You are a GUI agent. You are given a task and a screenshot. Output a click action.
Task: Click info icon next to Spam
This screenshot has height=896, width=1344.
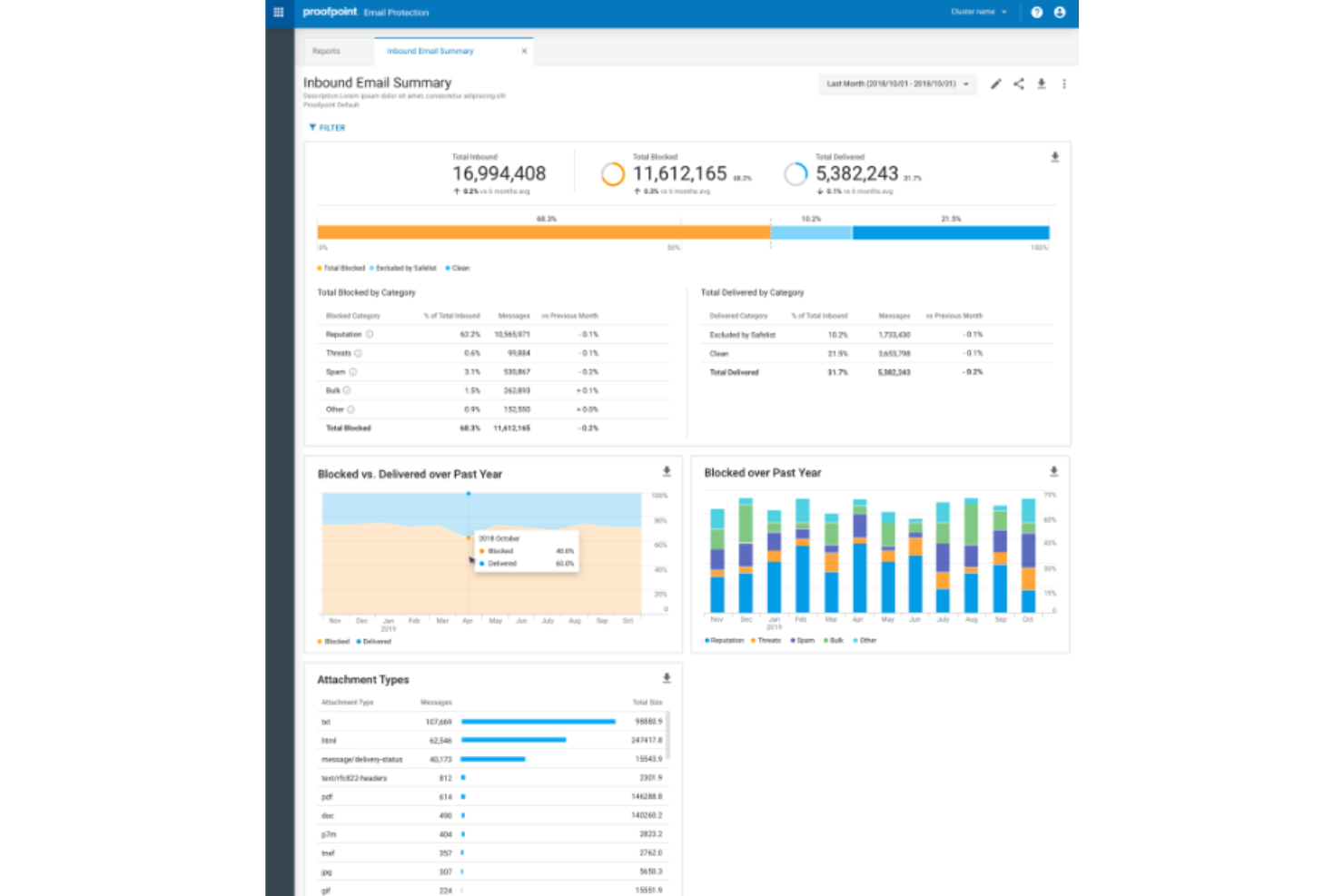353,372
